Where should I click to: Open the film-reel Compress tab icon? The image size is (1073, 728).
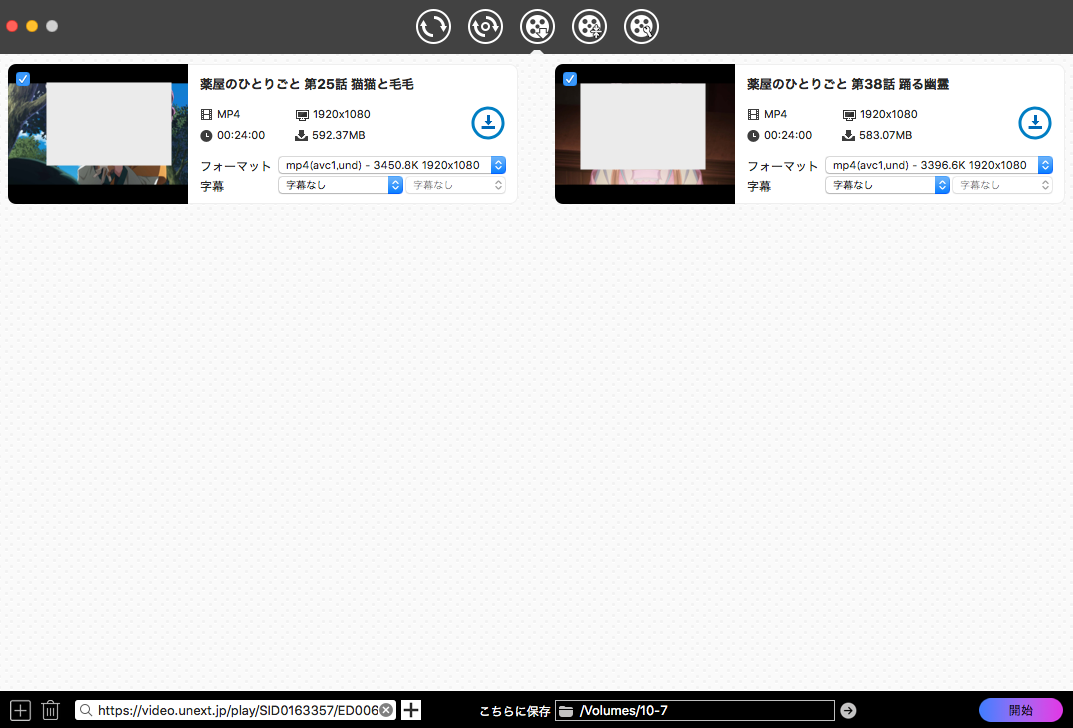tap(589, 27)
